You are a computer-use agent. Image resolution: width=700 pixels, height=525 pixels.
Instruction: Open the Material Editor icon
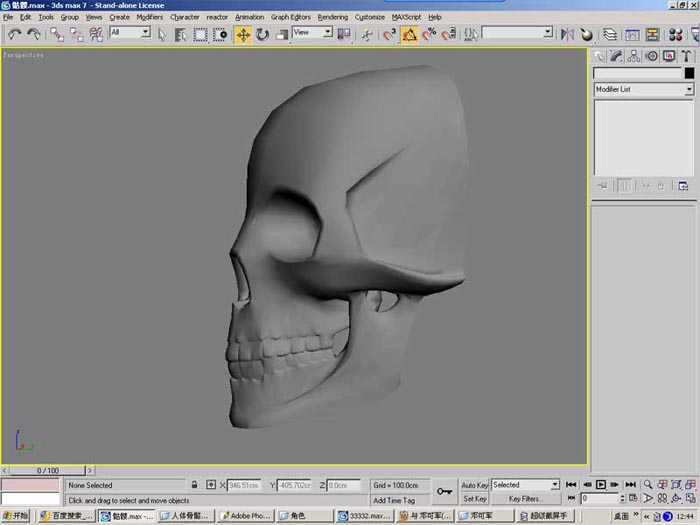coord(675,34)
